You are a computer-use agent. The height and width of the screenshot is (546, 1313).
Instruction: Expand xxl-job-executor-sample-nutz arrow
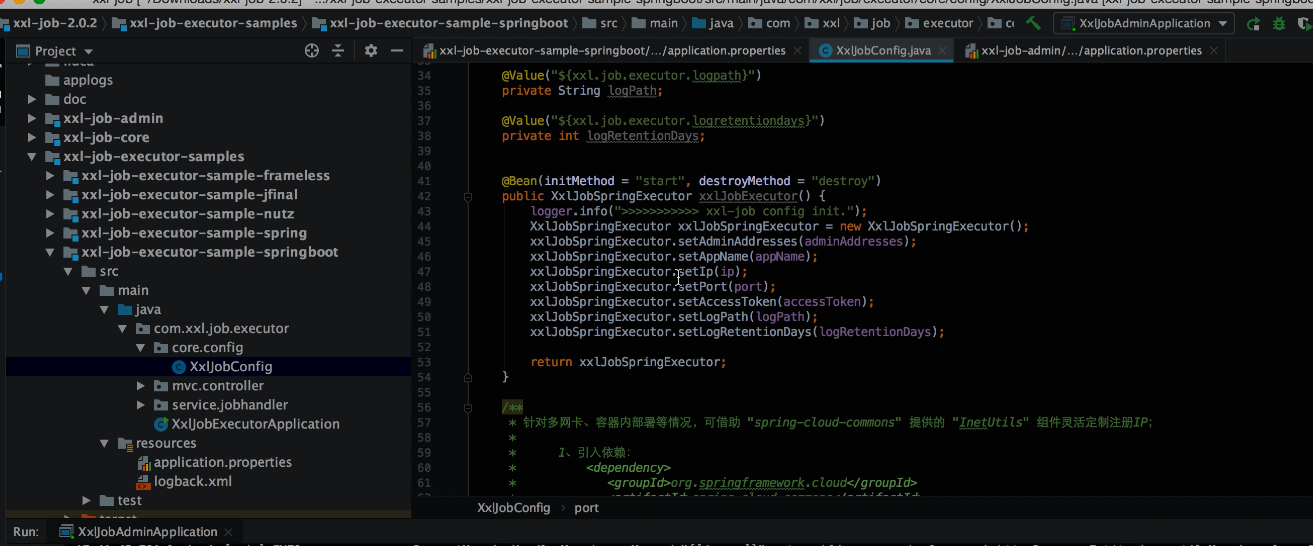50,213
